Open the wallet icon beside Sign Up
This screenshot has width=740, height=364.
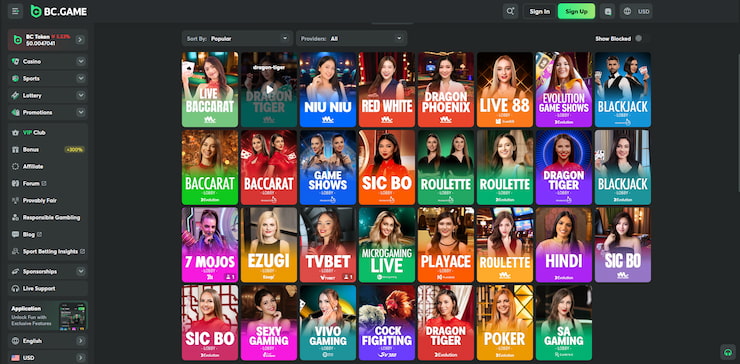[607, 11]
